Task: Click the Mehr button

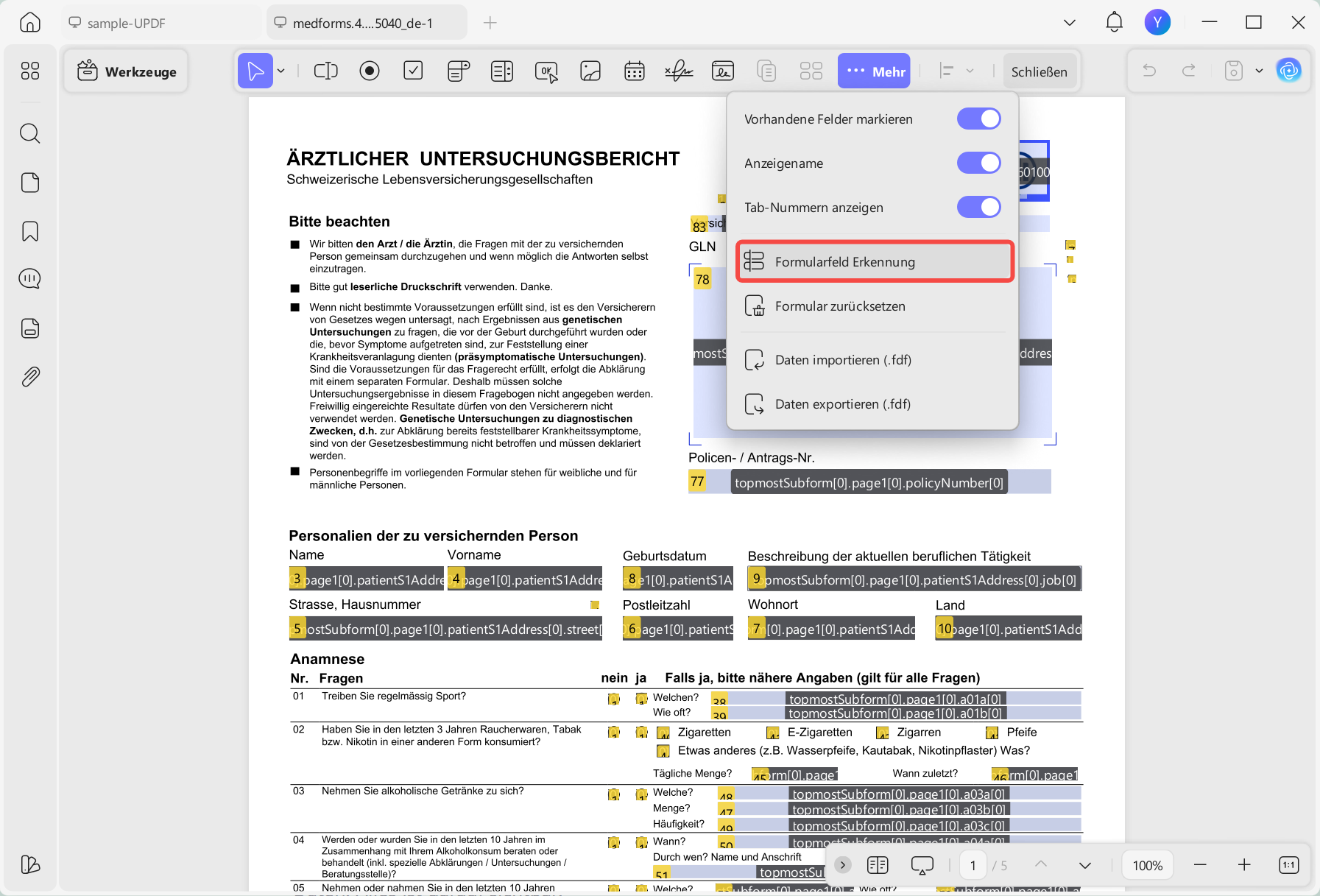Action: click(x=874, y=71)
